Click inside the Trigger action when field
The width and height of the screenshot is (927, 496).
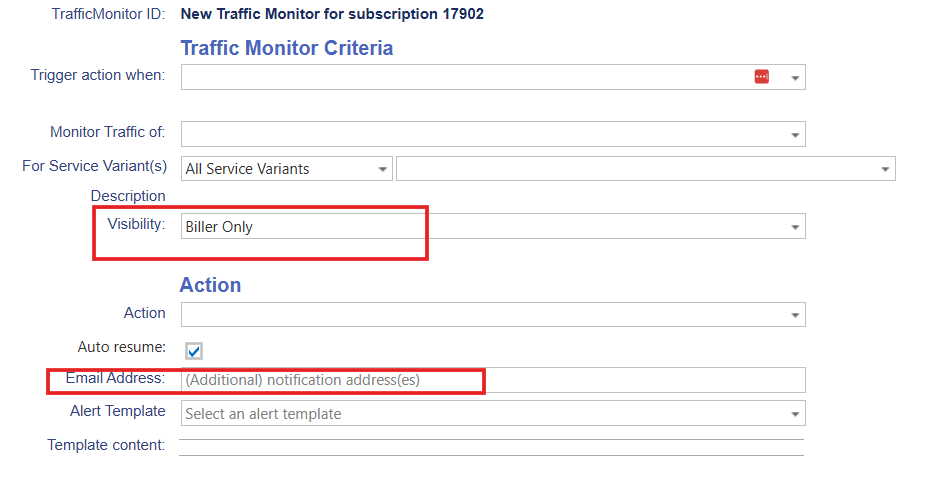pyautogui.click(x=460, y=77)
